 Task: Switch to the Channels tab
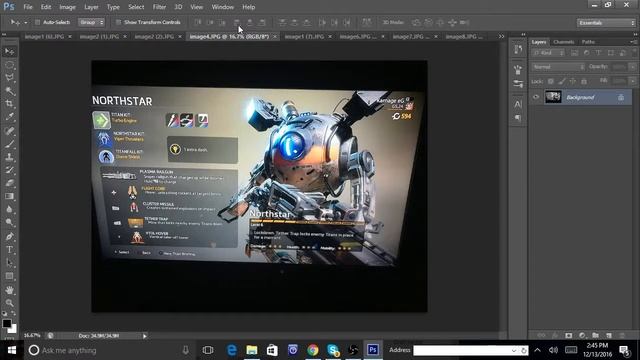[x=564, y=42]
